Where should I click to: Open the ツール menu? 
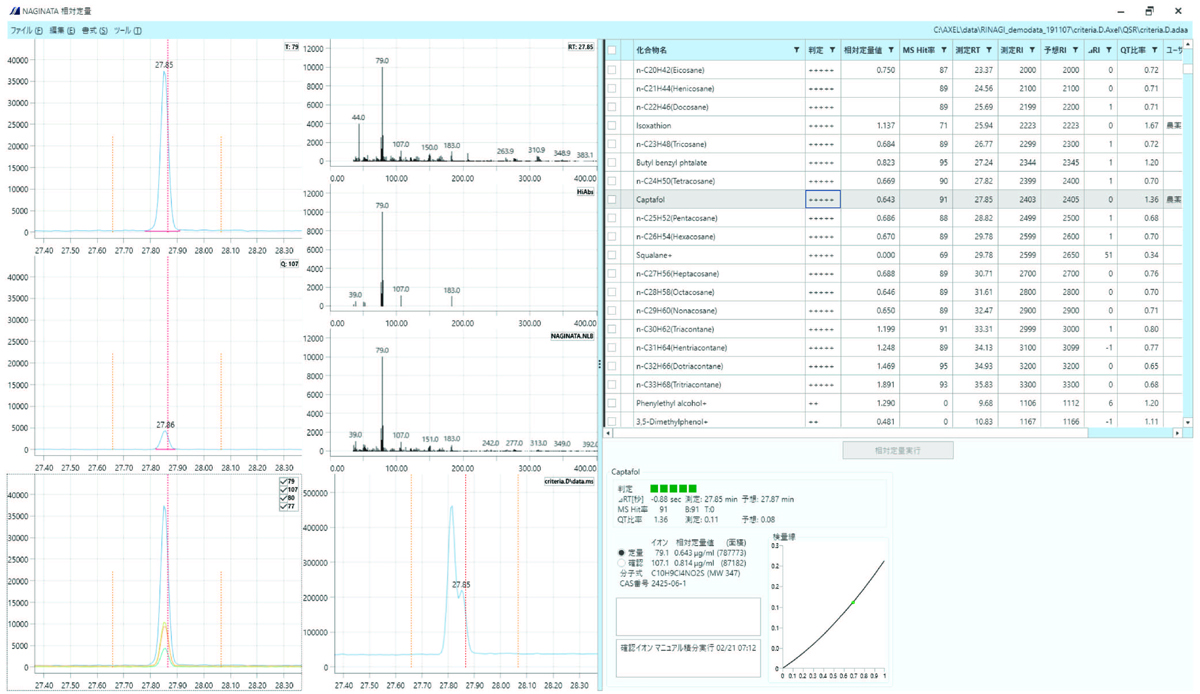point(127,31)
